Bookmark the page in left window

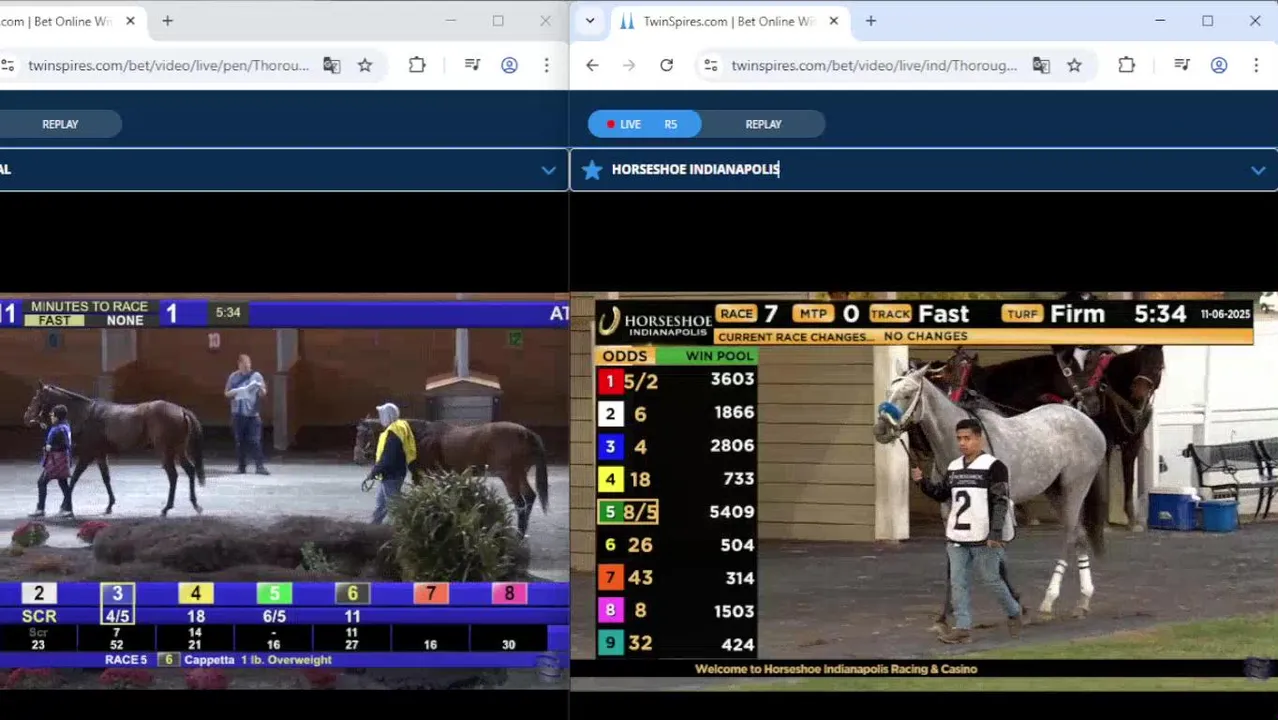365,65
